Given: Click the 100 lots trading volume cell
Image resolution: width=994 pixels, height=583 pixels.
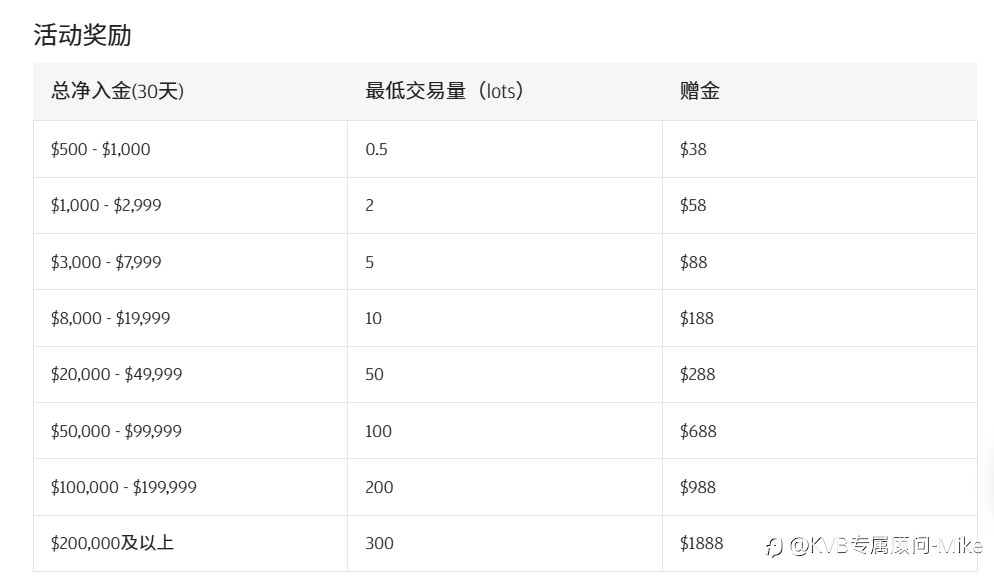Looking at the screenshot, I should [x=505, y=431].
